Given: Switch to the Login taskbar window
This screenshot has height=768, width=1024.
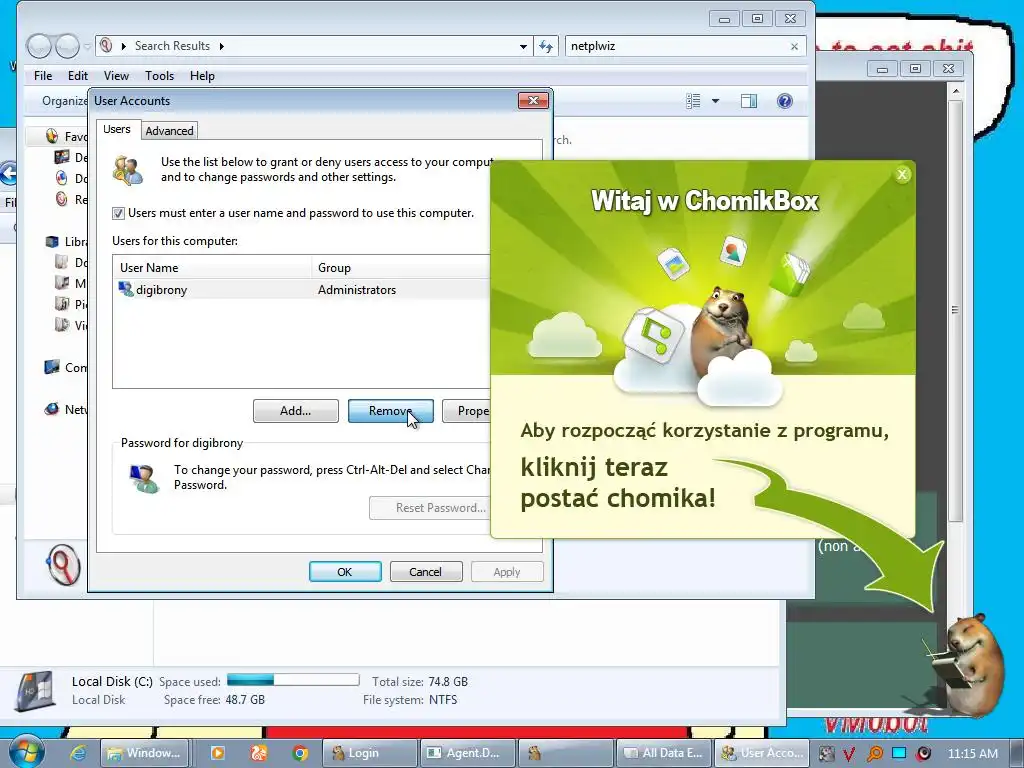Looking at the screenshot, I should tap(370, 753).
